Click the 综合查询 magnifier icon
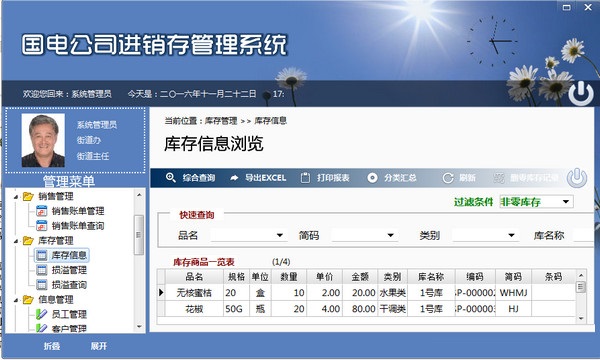Viewport: 600px width, 360px height. coord(171,178)
